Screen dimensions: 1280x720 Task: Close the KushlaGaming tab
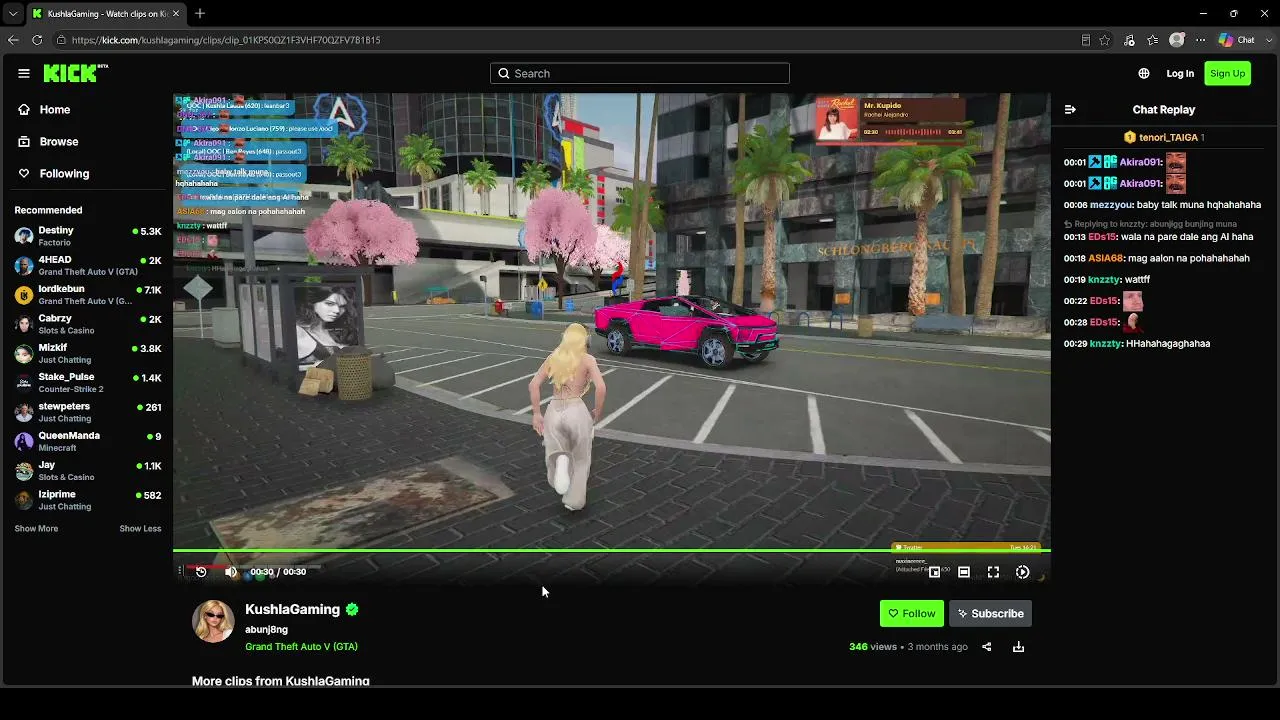176,13
